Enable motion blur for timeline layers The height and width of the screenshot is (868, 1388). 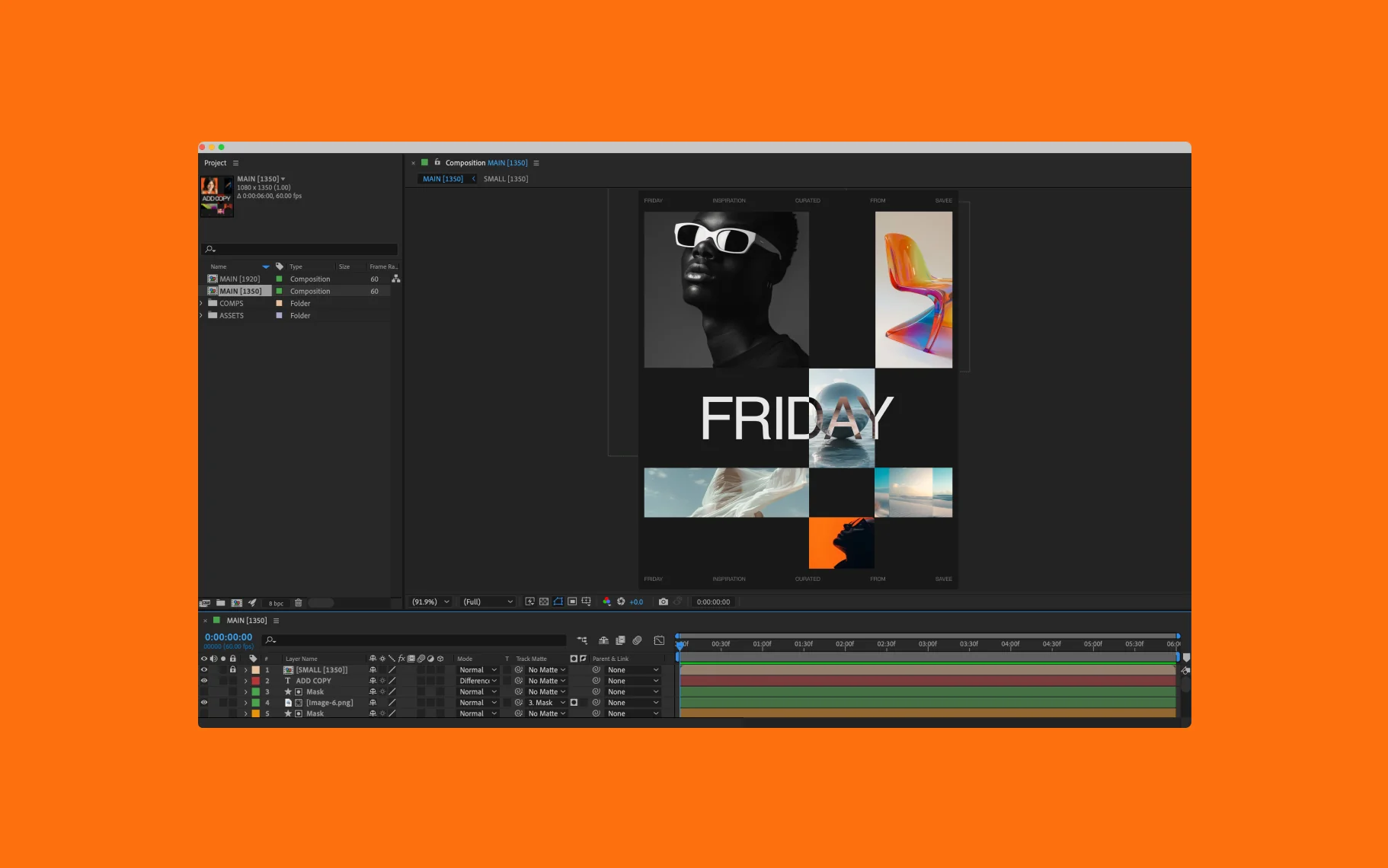click(x=637, y=640)
